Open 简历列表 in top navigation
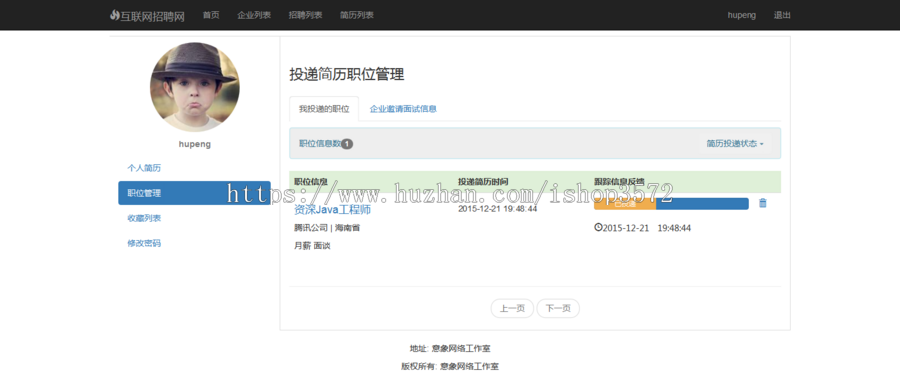900x383 pixels. [x=356, y=15]
